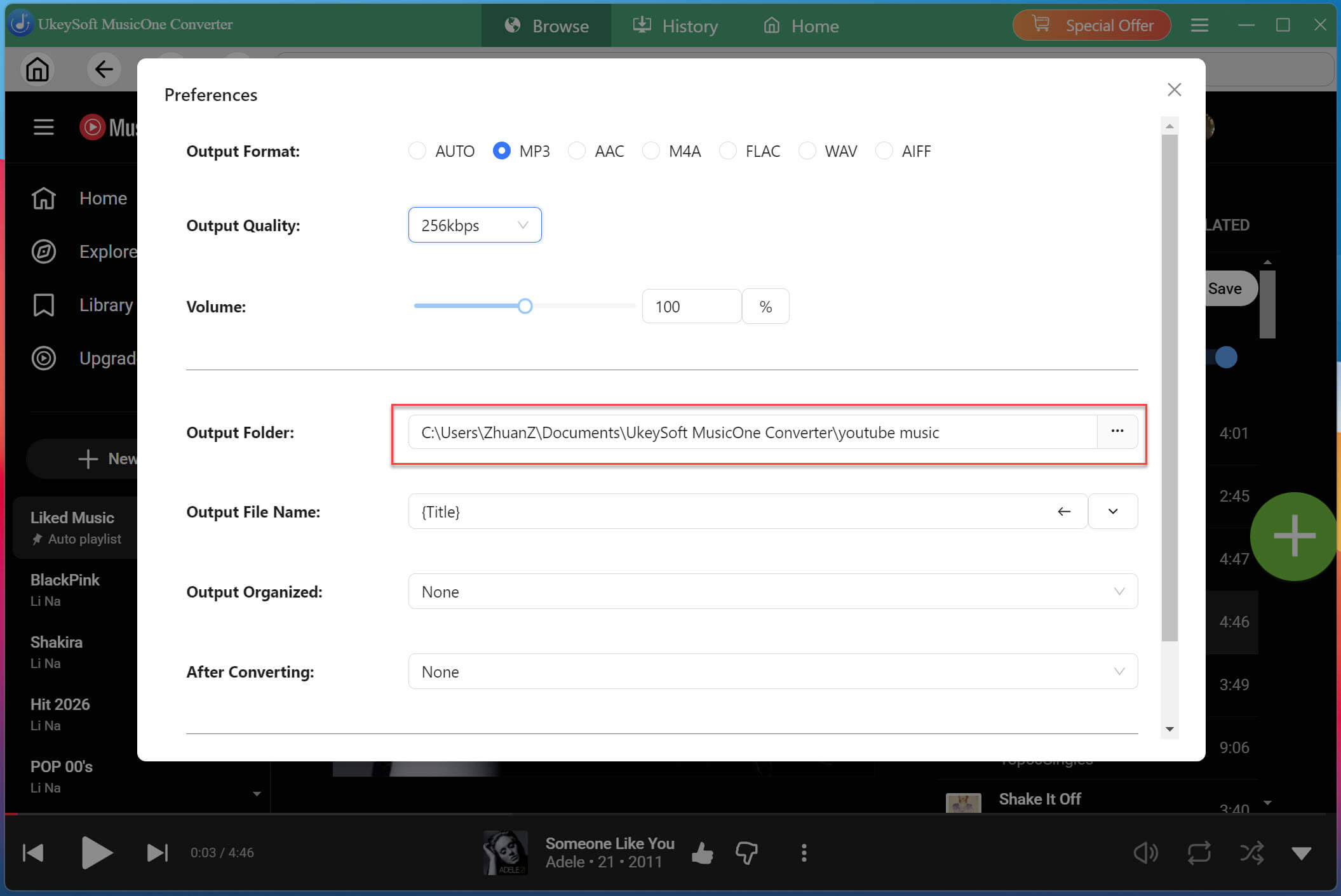Expand the Output Organized dropdown
Screen dimensions: 1341x896
772,591
